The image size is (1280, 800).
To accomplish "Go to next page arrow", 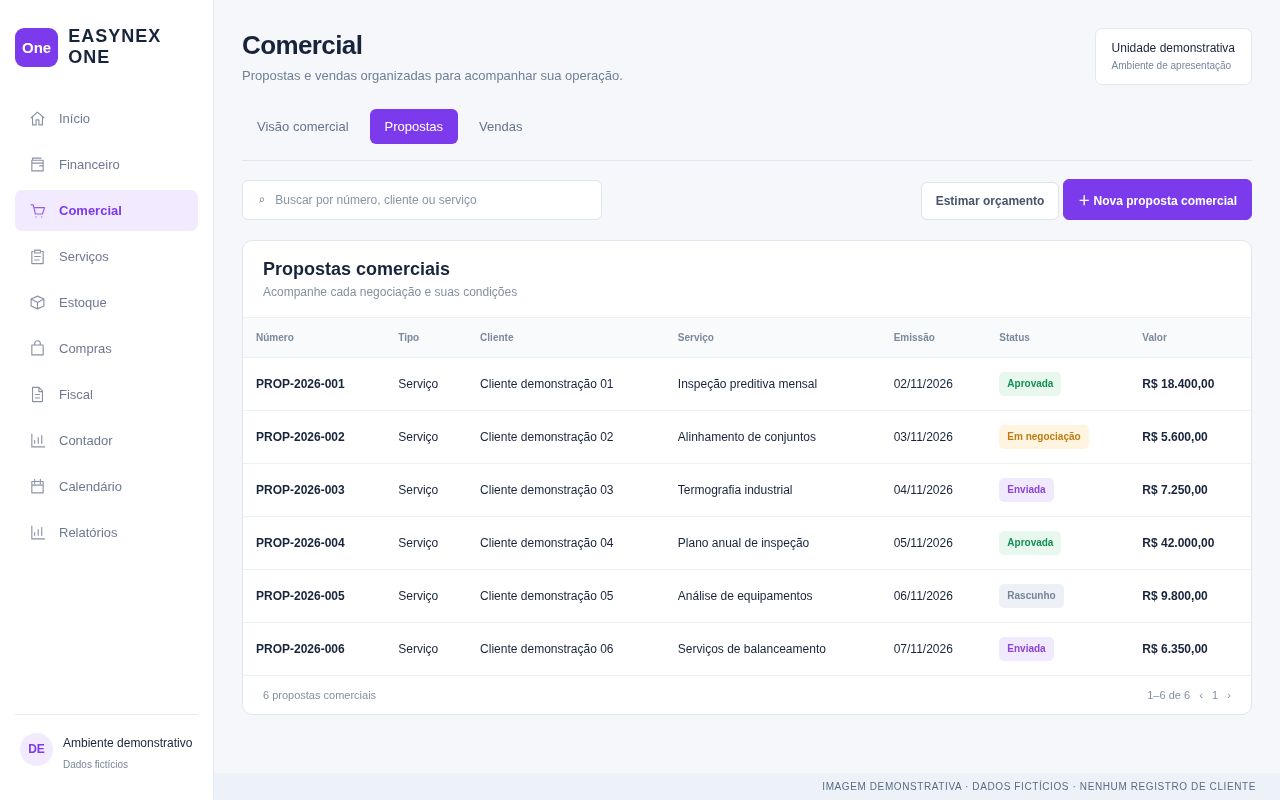I will click(1229, 695).
